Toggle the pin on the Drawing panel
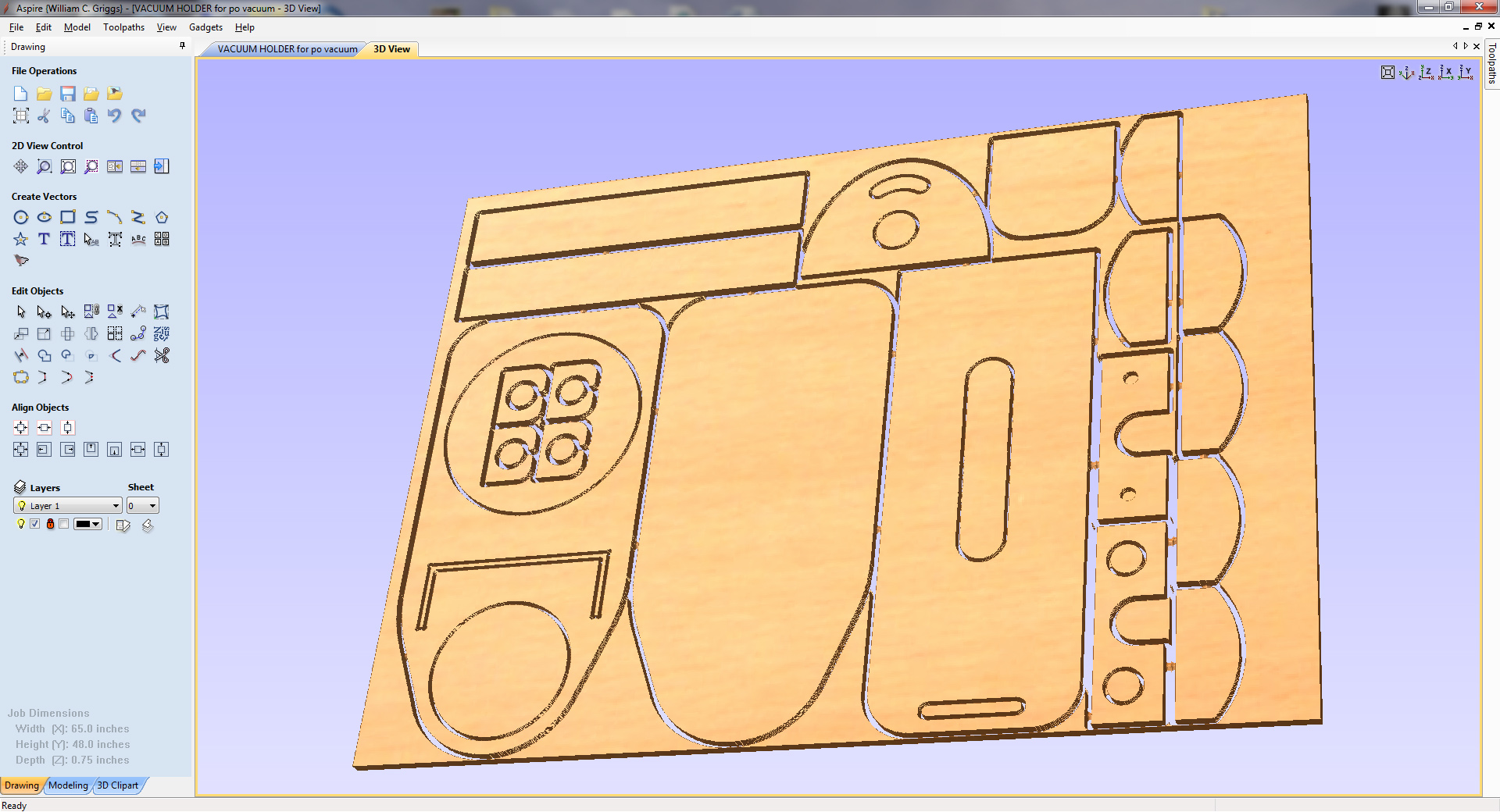1500x812 pixels. pyautogui.click(x=182, y=46)
